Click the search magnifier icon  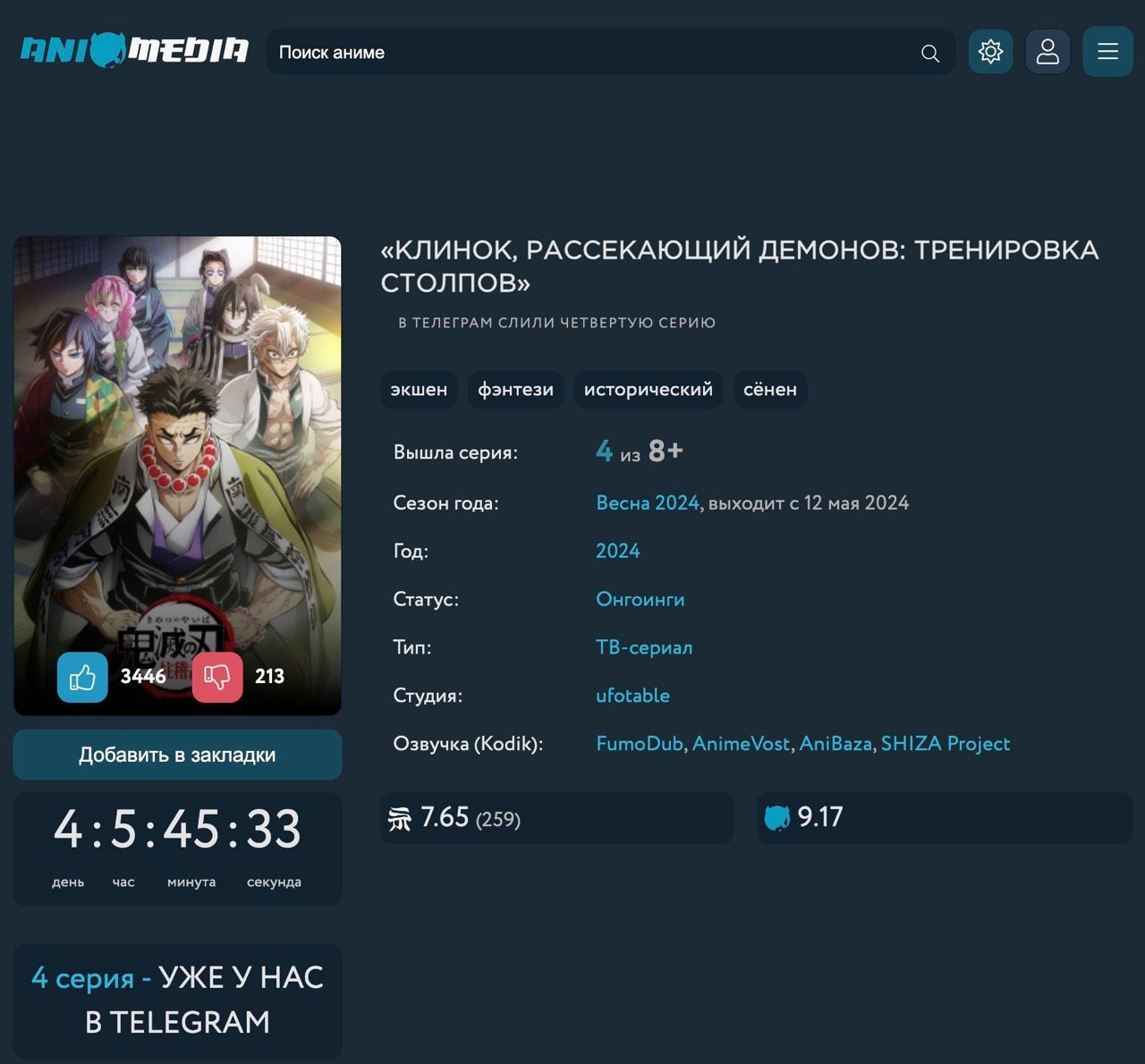[x=930, y=53]
